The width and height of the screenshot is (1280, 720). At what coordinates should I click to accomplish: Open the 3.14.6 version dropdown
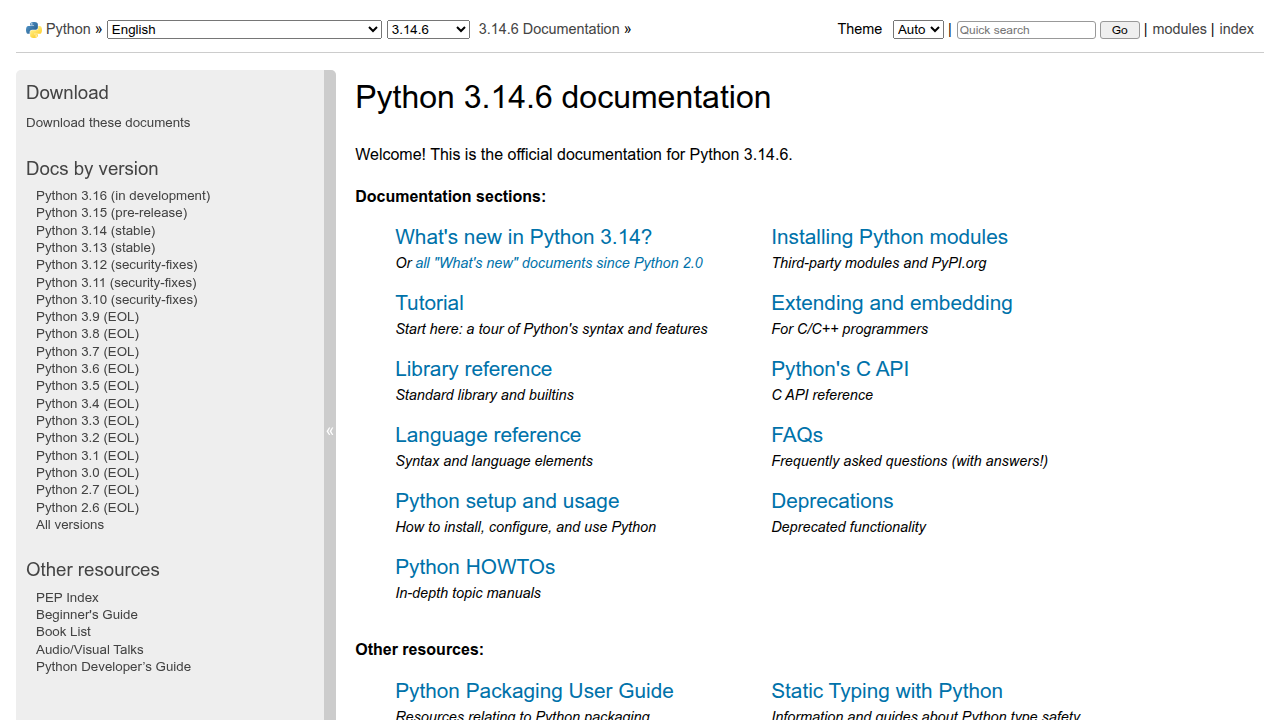coord(428,30)
